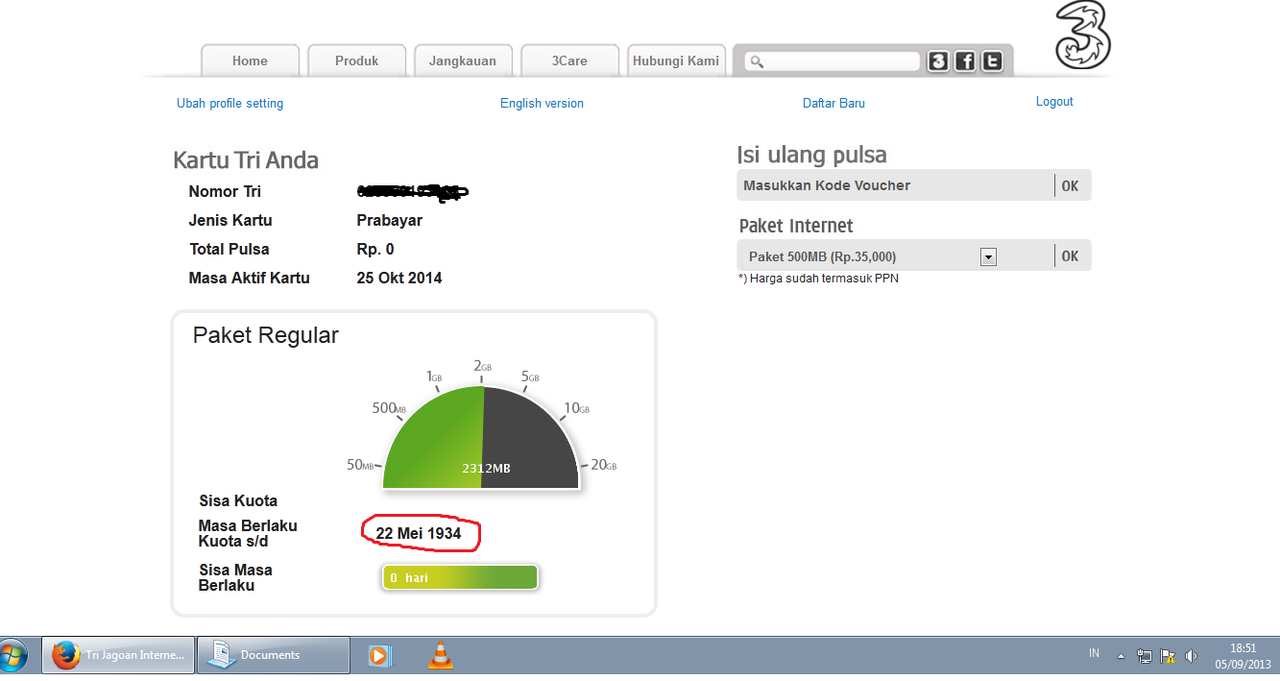Click the 25 Okt 2014 expiry text
1280x681 pixels.
399,278
